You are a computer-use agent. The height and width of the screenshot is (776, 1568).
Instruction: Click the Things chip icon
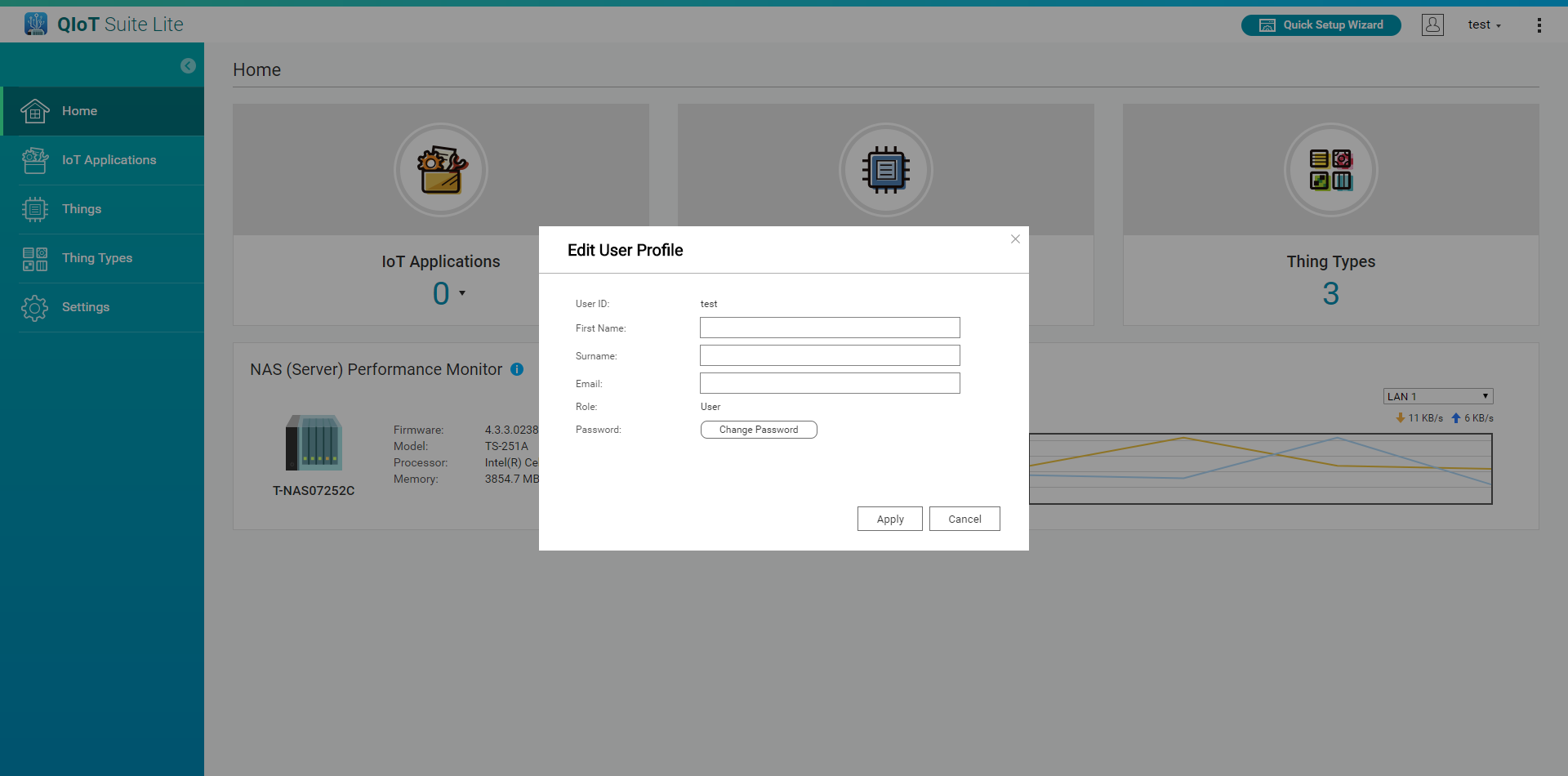pos(885,170)
